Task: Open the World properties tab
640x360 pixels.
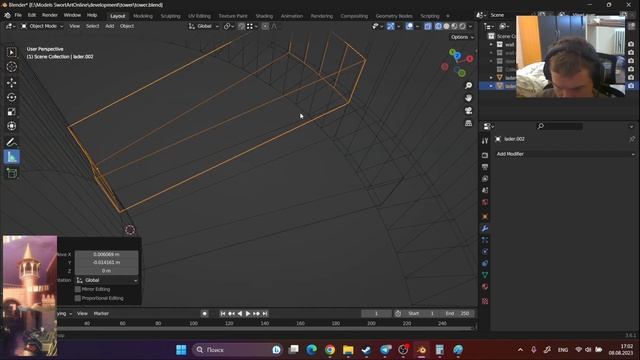Action: [x=485, y=202]
